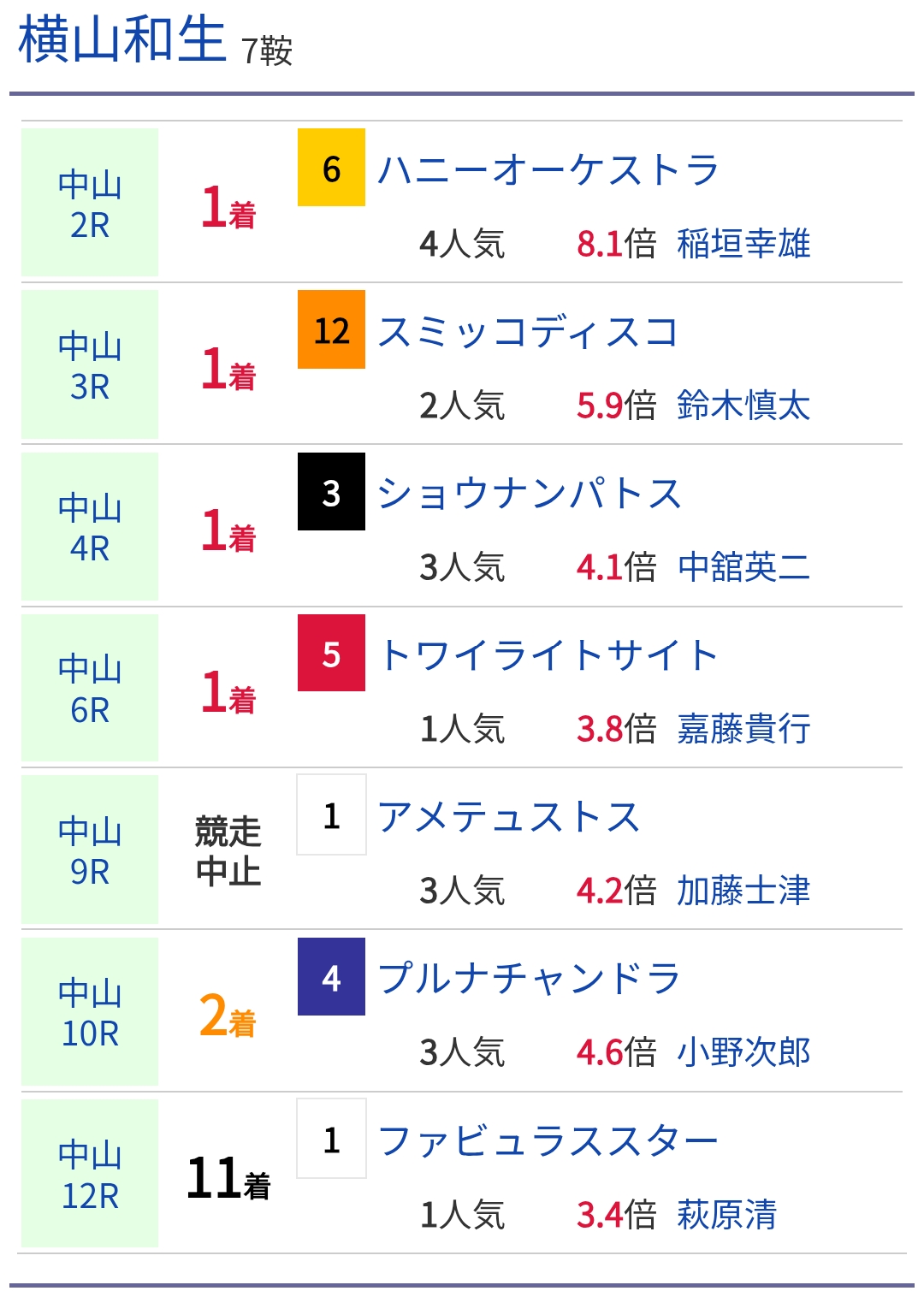Open jockey 横山和生 profile link
Image resolution: width=924 pixels, height=1291 pixels.
(x=121, y=41)
